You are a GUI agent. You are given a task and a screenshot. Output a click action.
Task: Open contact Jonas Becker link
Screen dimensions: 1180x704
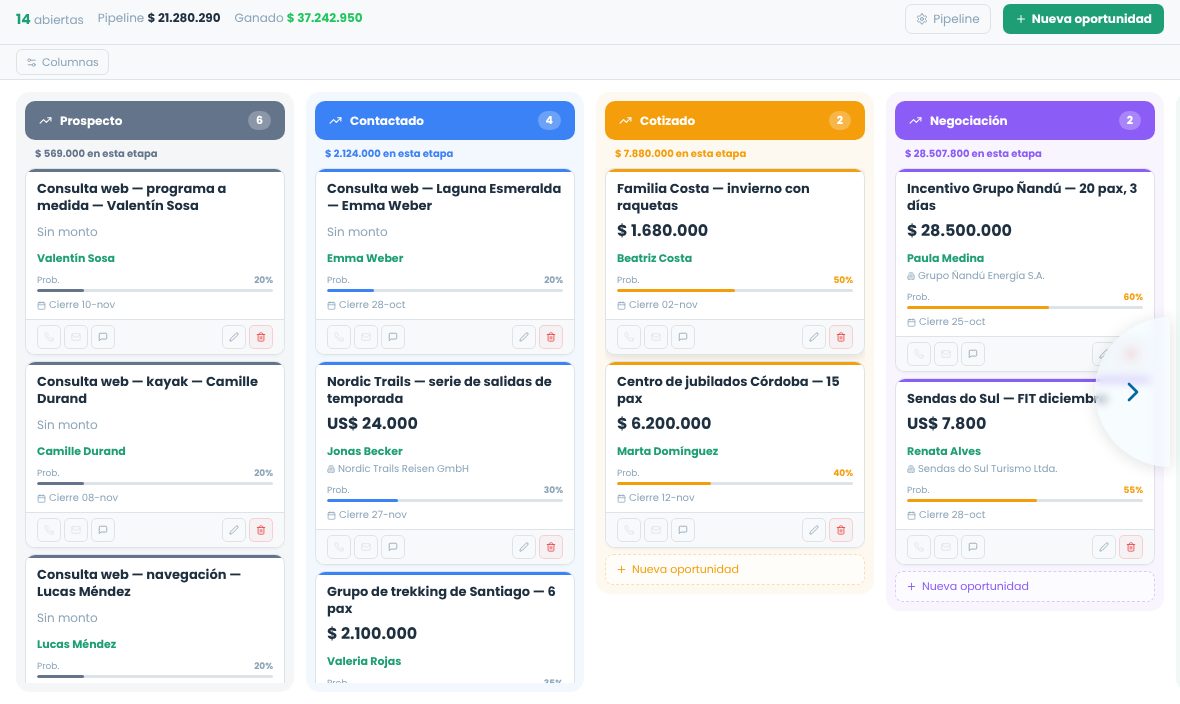tap(365, 451)
